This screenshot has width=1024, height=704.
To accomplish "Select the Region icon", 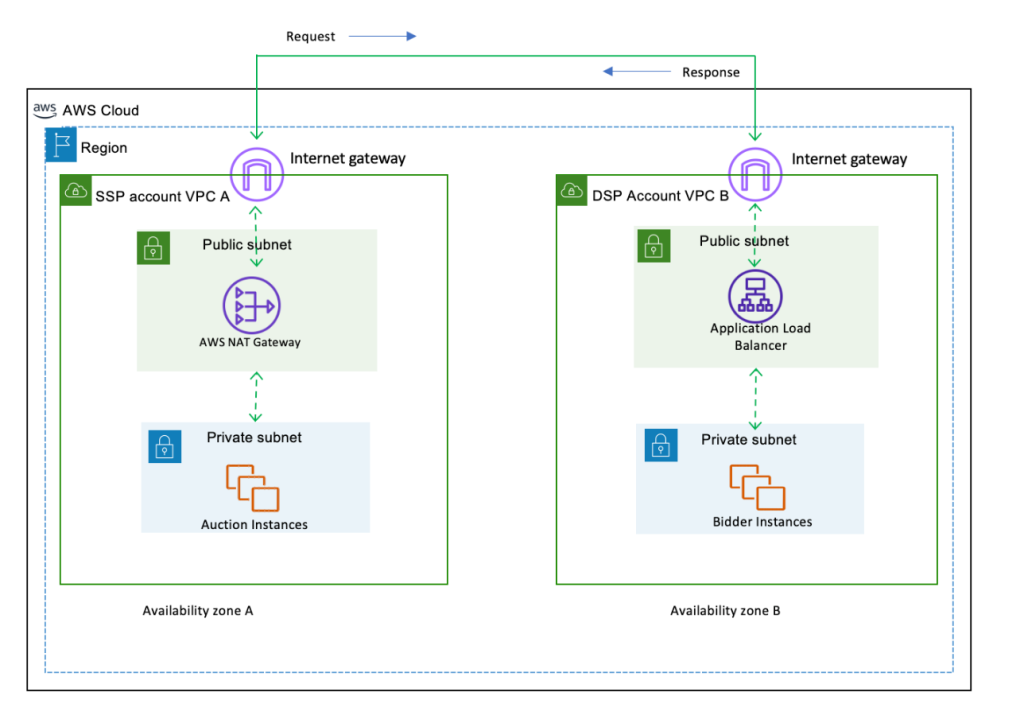I will point(60,144).
